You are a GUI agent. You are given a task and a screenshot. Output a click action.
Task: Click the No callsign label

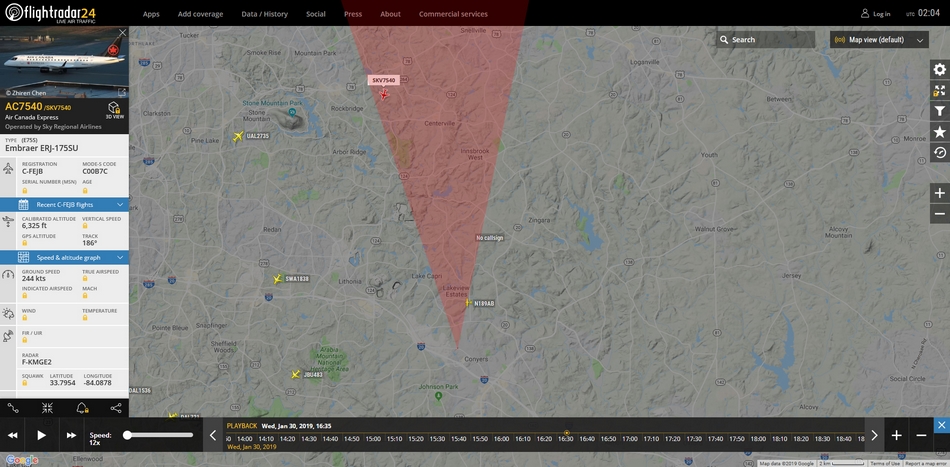[490, 238]
